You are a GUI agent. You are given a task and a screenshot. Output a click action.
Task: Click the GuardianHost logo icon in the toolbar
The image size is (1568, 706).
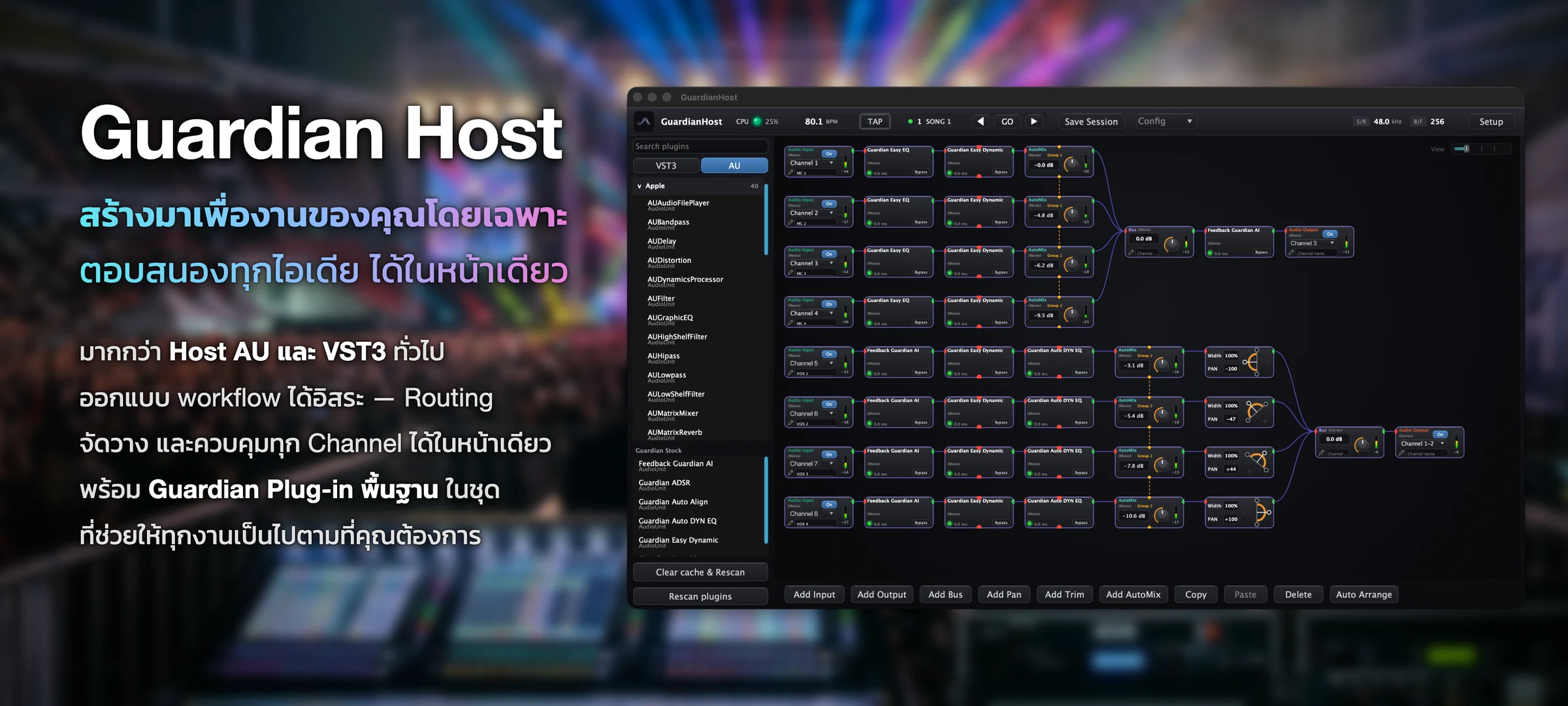pyautogui.click(x=644, y=122)
